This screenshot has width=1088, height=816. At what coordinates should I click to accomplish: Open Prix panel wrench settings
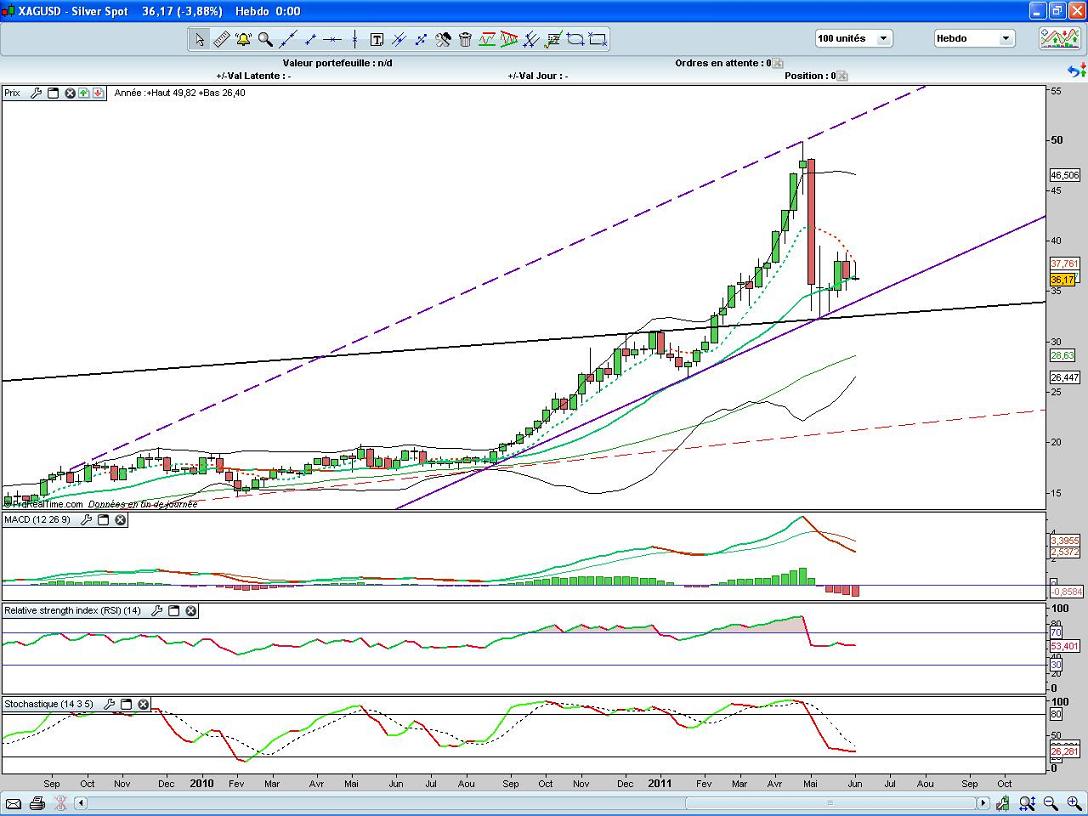36,93
